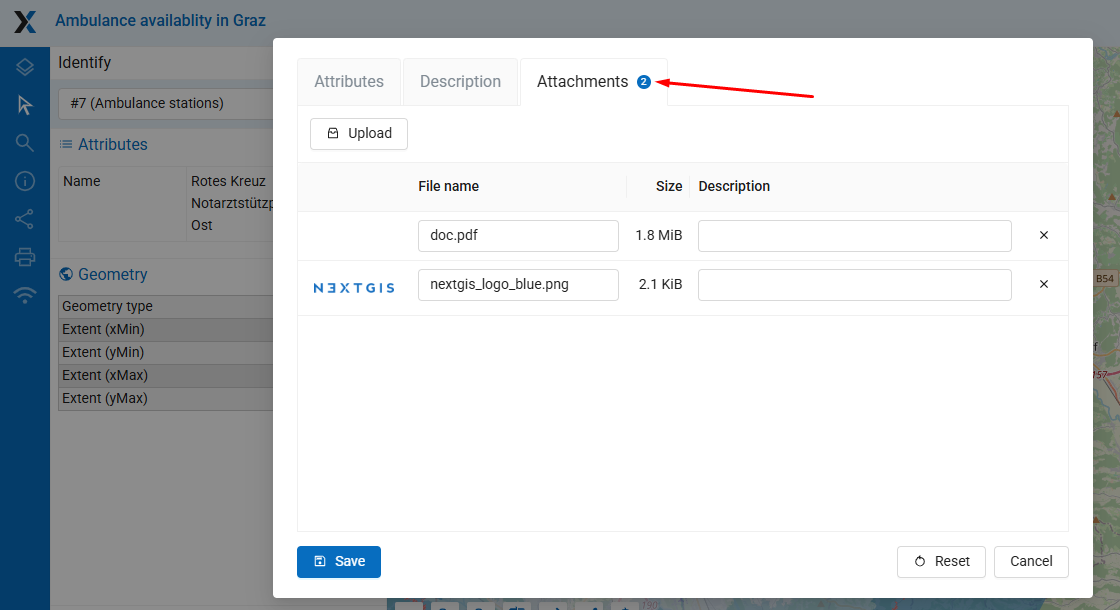Click the NextGIS X logo icon
Image resolution: width=1120 pixels, height=610 pixels.
tap(25, 21)
